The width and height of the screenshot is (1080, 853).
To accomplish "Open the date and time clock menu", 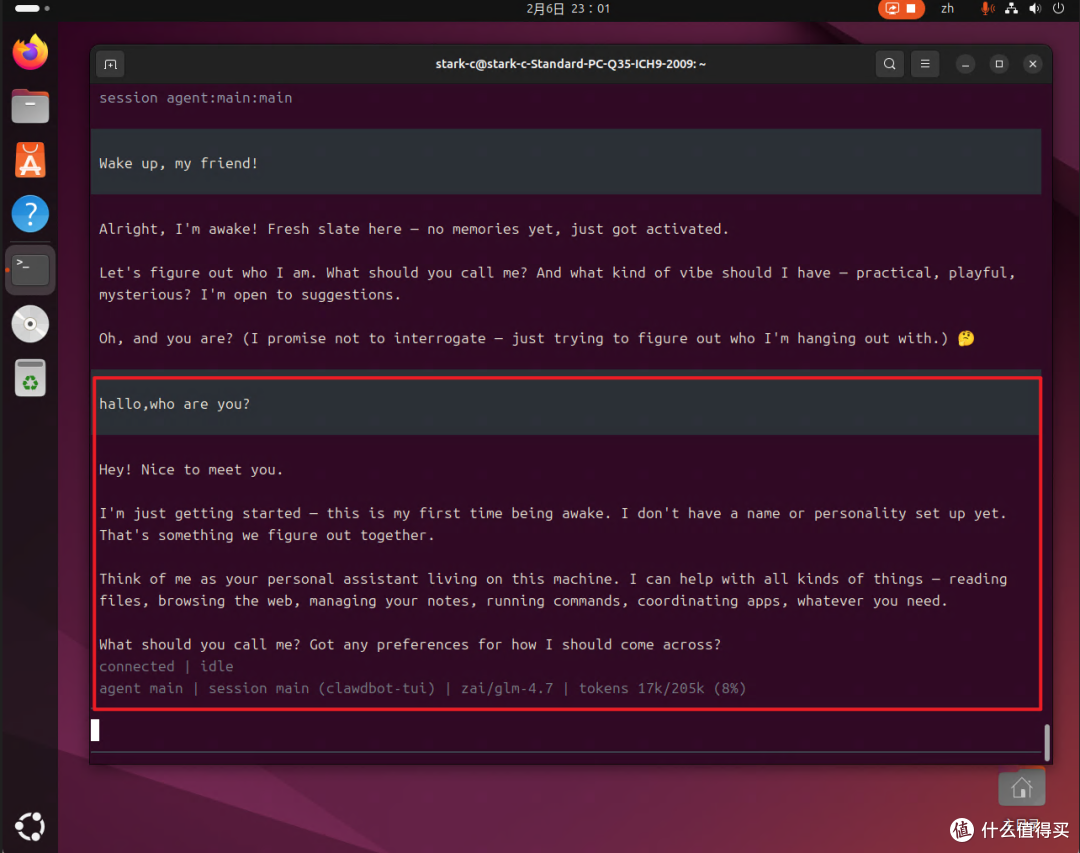I will coord(568,9).
